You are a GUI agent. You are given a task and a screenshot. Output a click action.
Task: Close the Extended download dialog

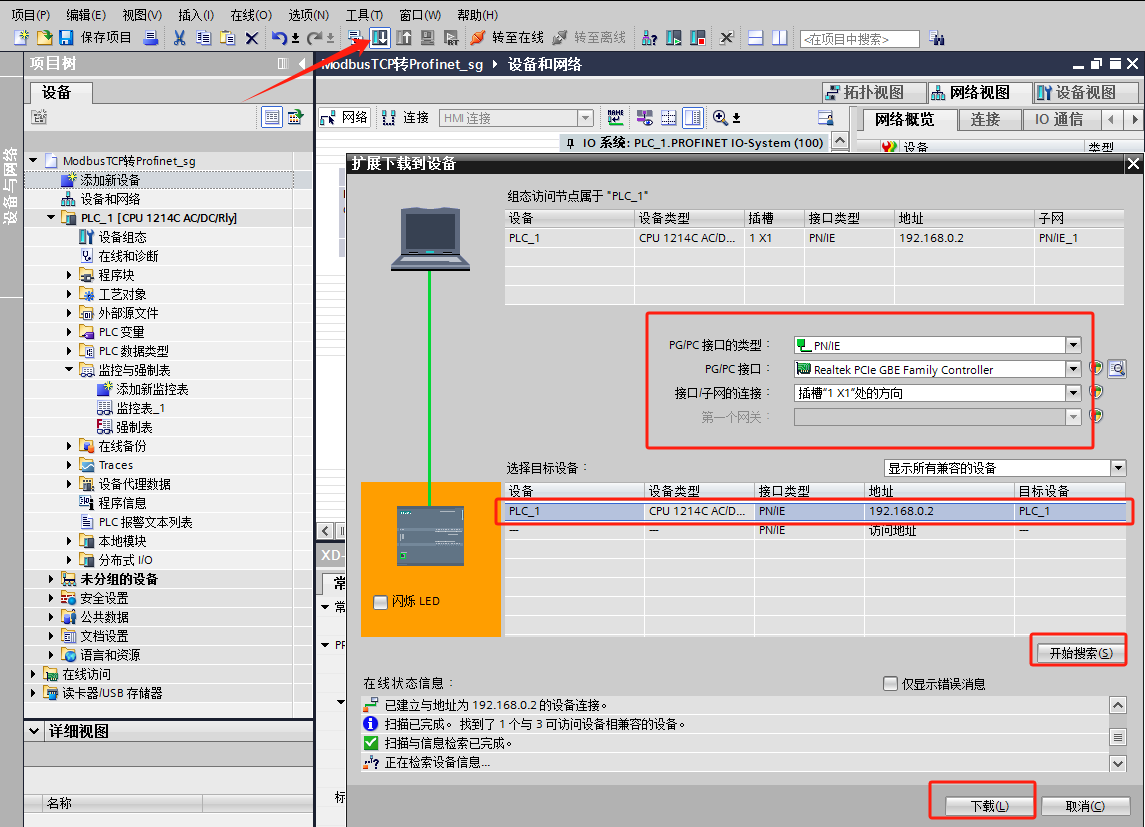point(1133,164)
